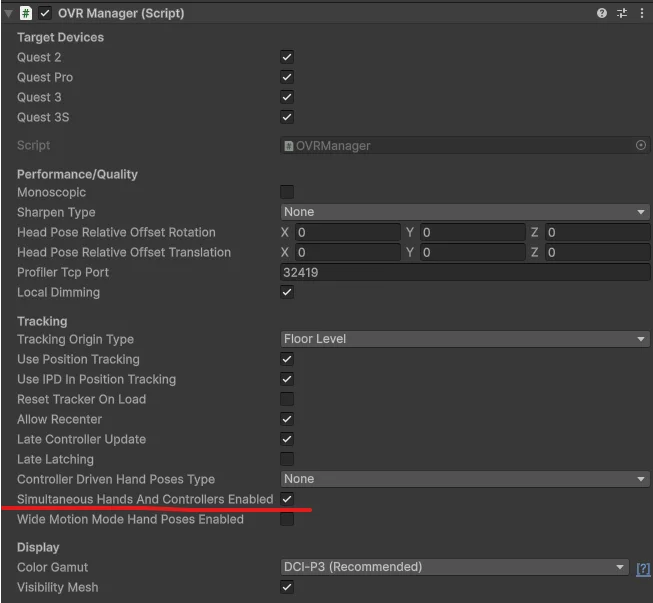Edit Offset Rotation X value field
The height and width of the screenshot is (603, 653).
tap(348, 232)
